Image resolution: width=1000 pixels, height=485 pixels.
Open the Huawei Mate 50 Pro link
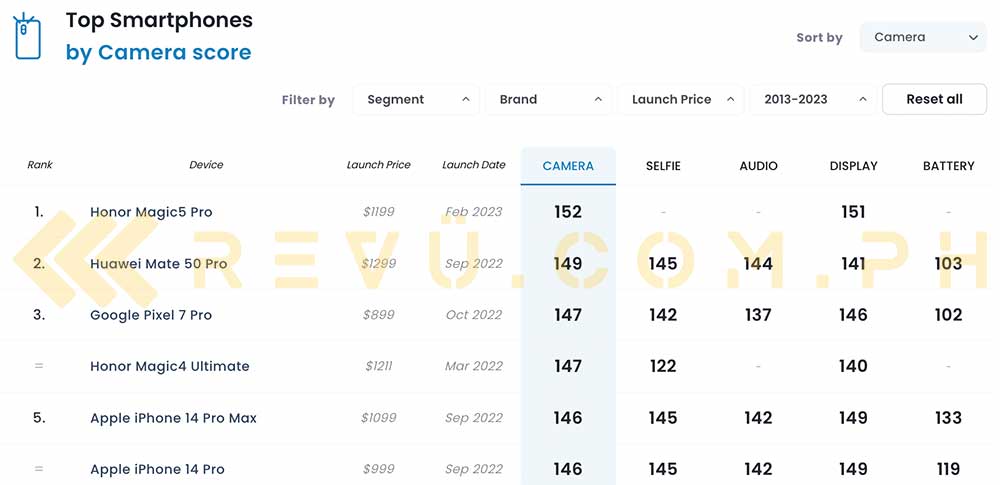pos(159,264)
